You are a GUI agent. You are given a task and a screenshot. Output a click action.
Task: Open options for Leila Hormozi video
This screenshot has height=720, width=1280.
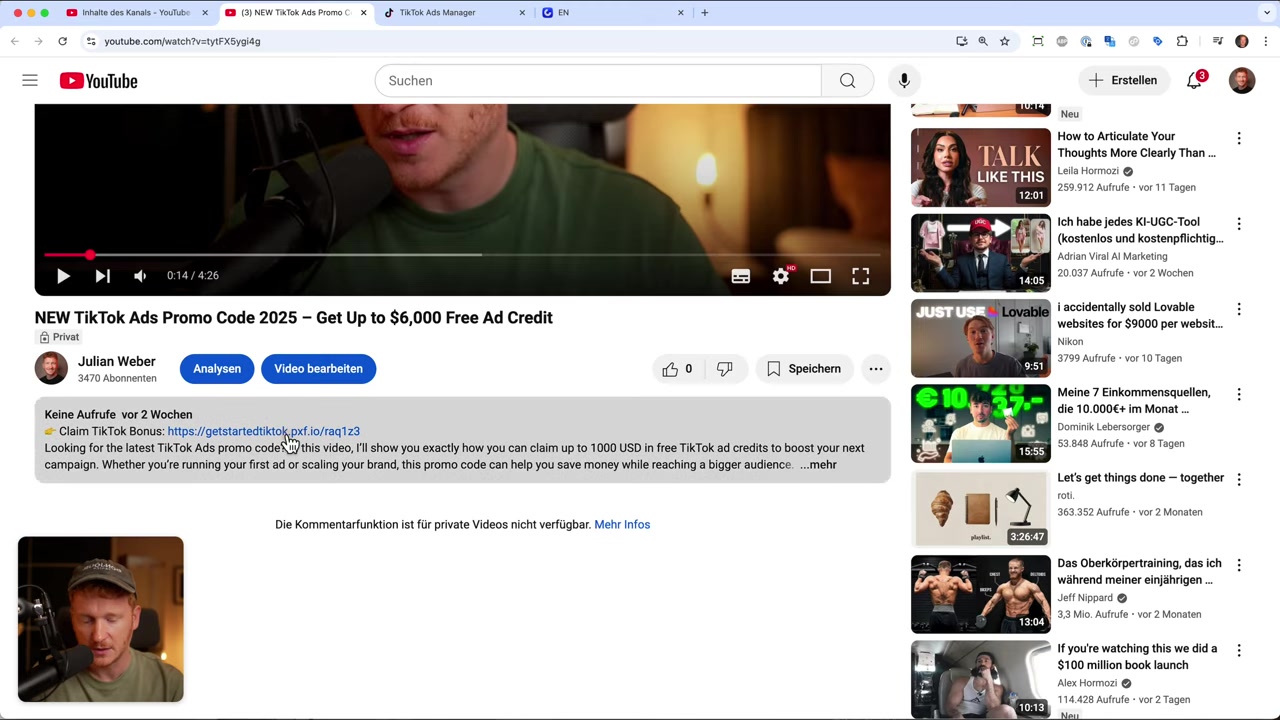(1239, 138)
